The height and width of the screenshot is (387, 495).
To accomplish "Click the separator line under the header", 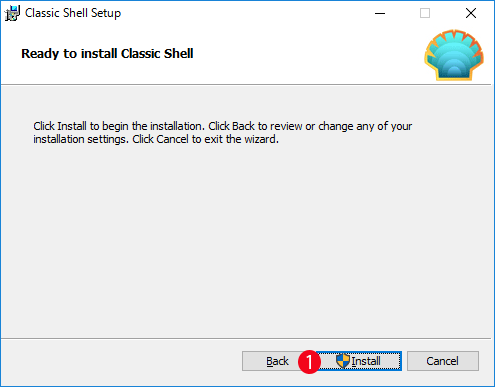I will 246,85.
